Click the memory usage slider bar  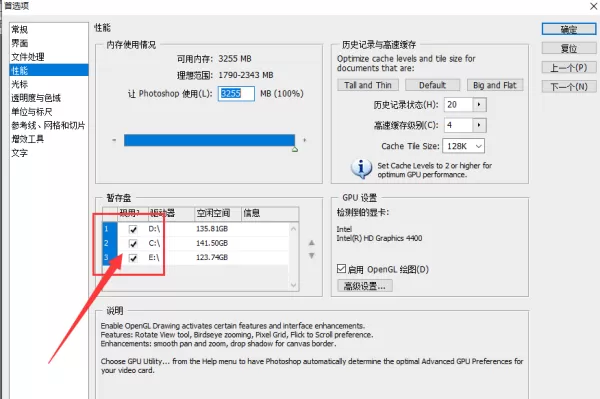[209, 140]
